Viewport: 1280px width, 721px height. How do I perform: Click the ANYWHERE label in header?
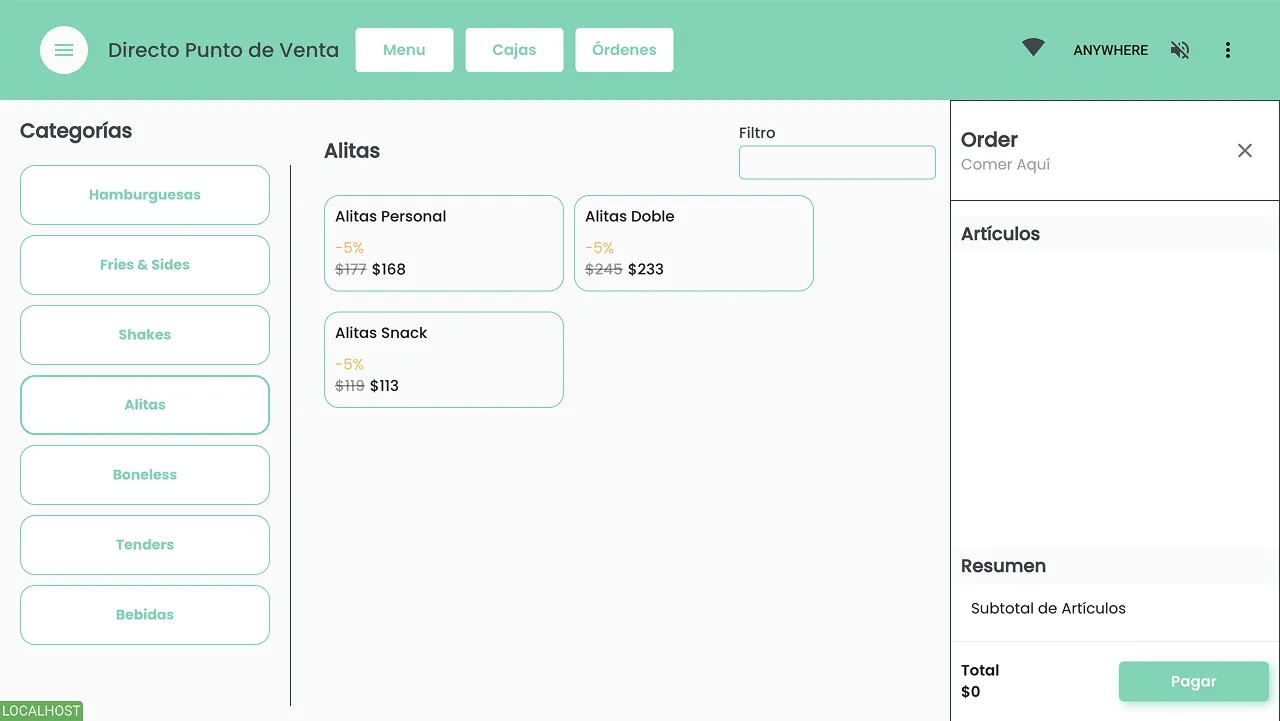coord(1111,50)
